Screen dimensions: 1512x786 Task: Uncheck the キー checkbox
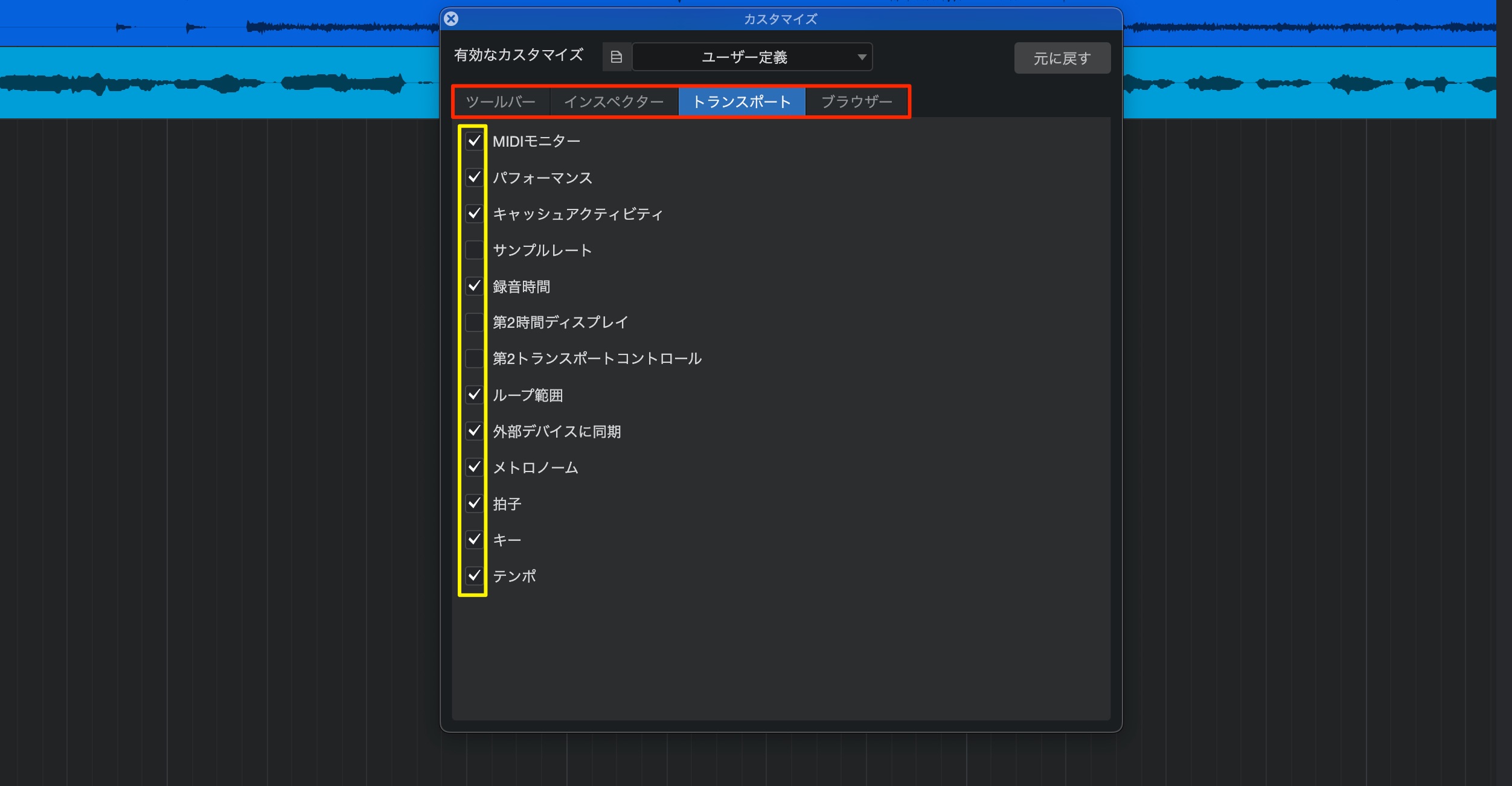pos(475,540)
